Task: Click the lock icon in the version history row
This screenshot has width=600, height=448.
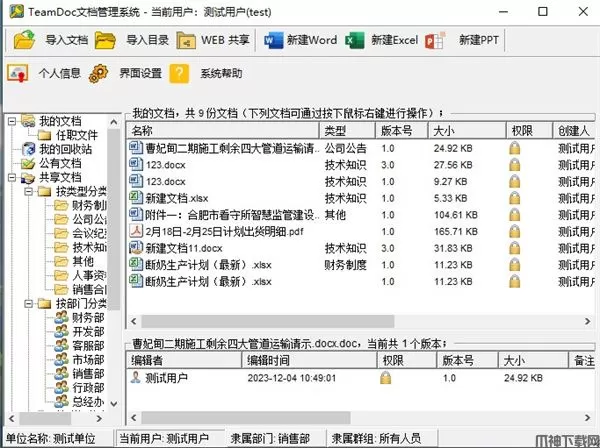Action: [x=386, y=377]
